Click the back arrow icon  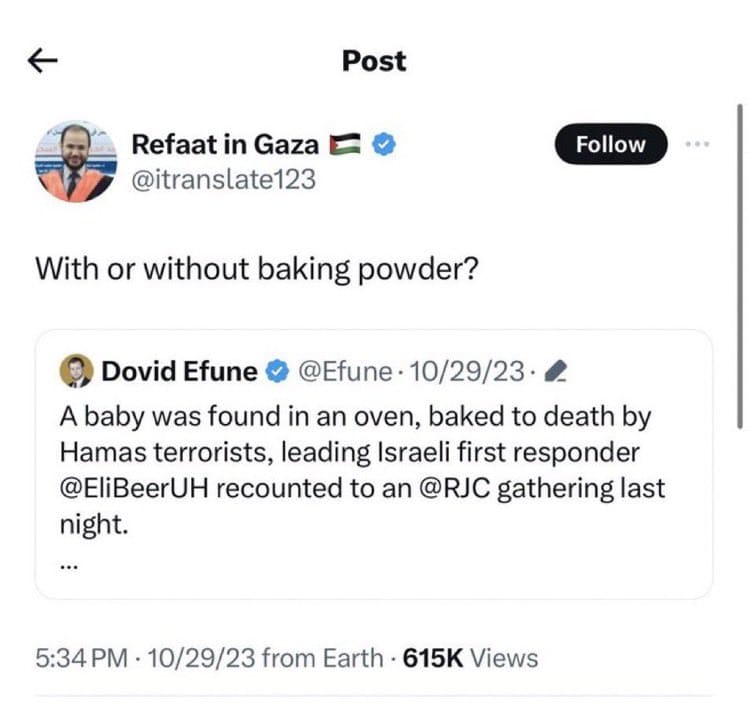pyautogui.click(x=42, y=61)
